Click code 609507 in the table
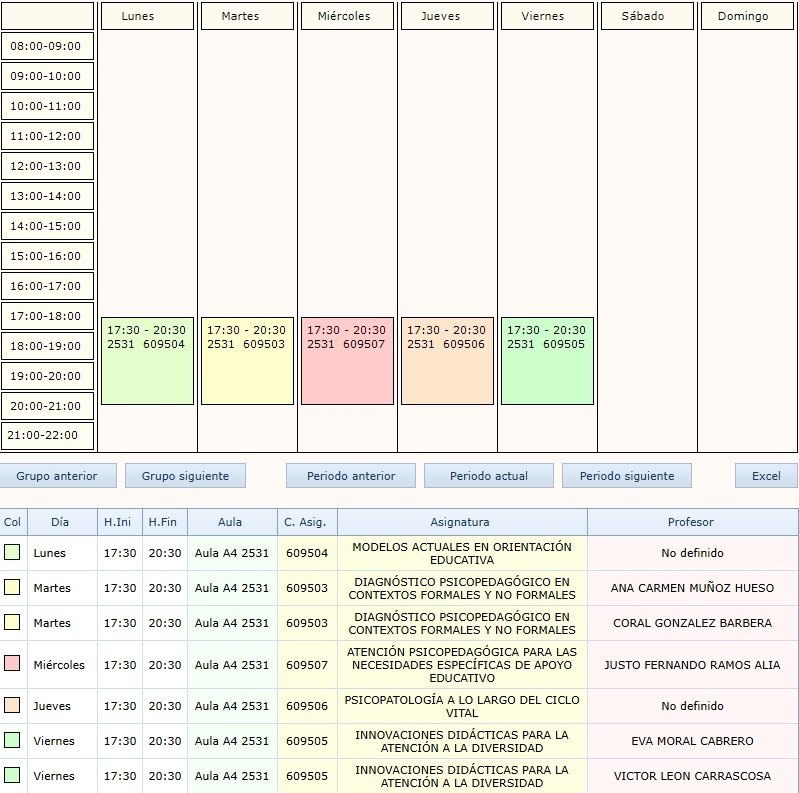799x793 pixels. (x=307, y=665)
